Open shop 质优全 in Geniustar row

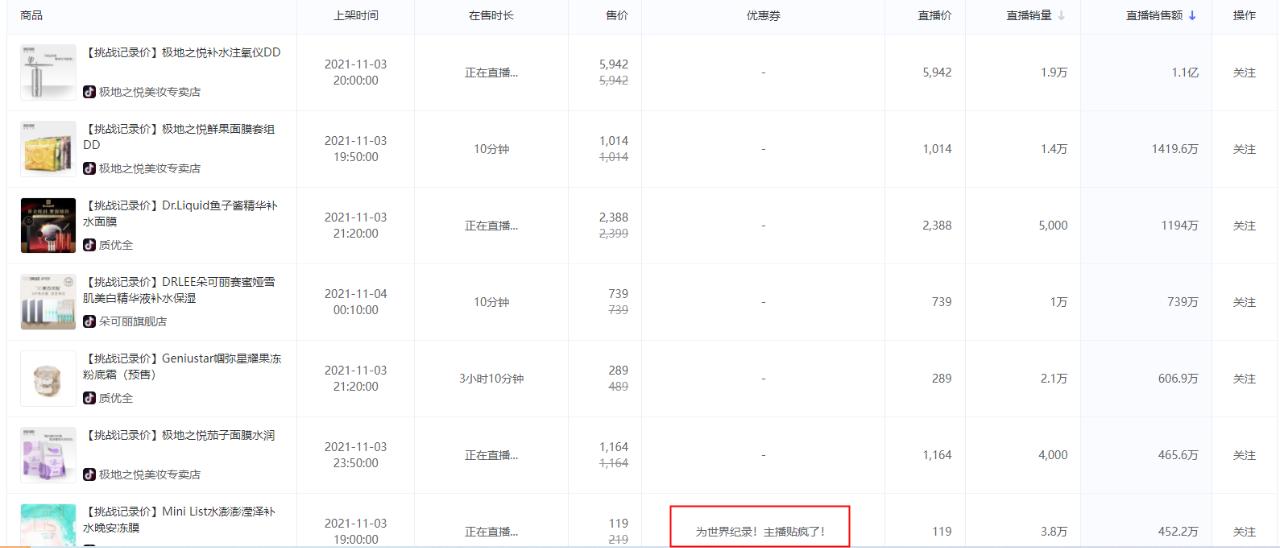[x=115, y=398]
